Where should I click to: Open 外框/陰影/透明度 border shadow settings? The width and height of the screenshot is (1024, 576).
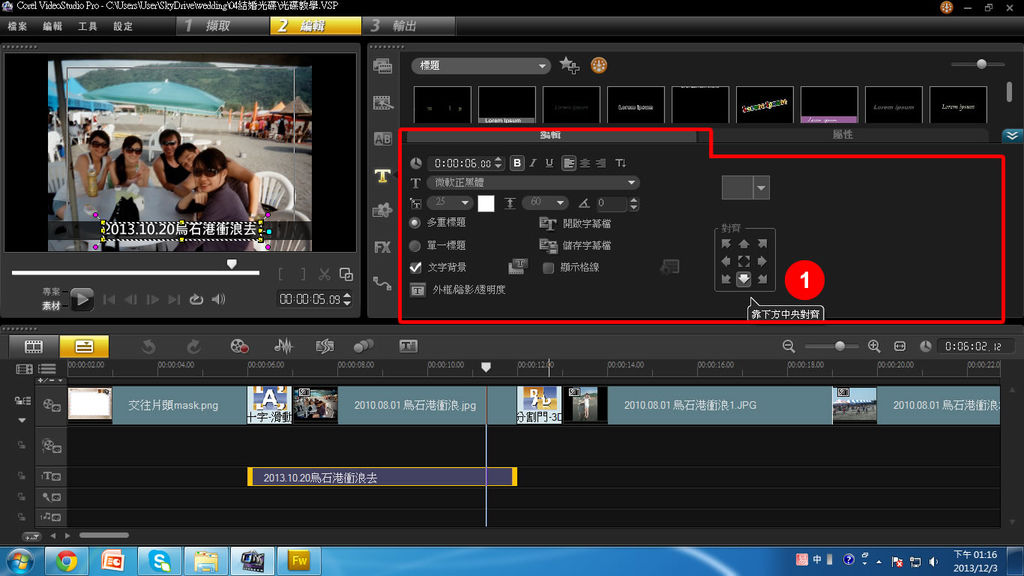coord(458,290)
